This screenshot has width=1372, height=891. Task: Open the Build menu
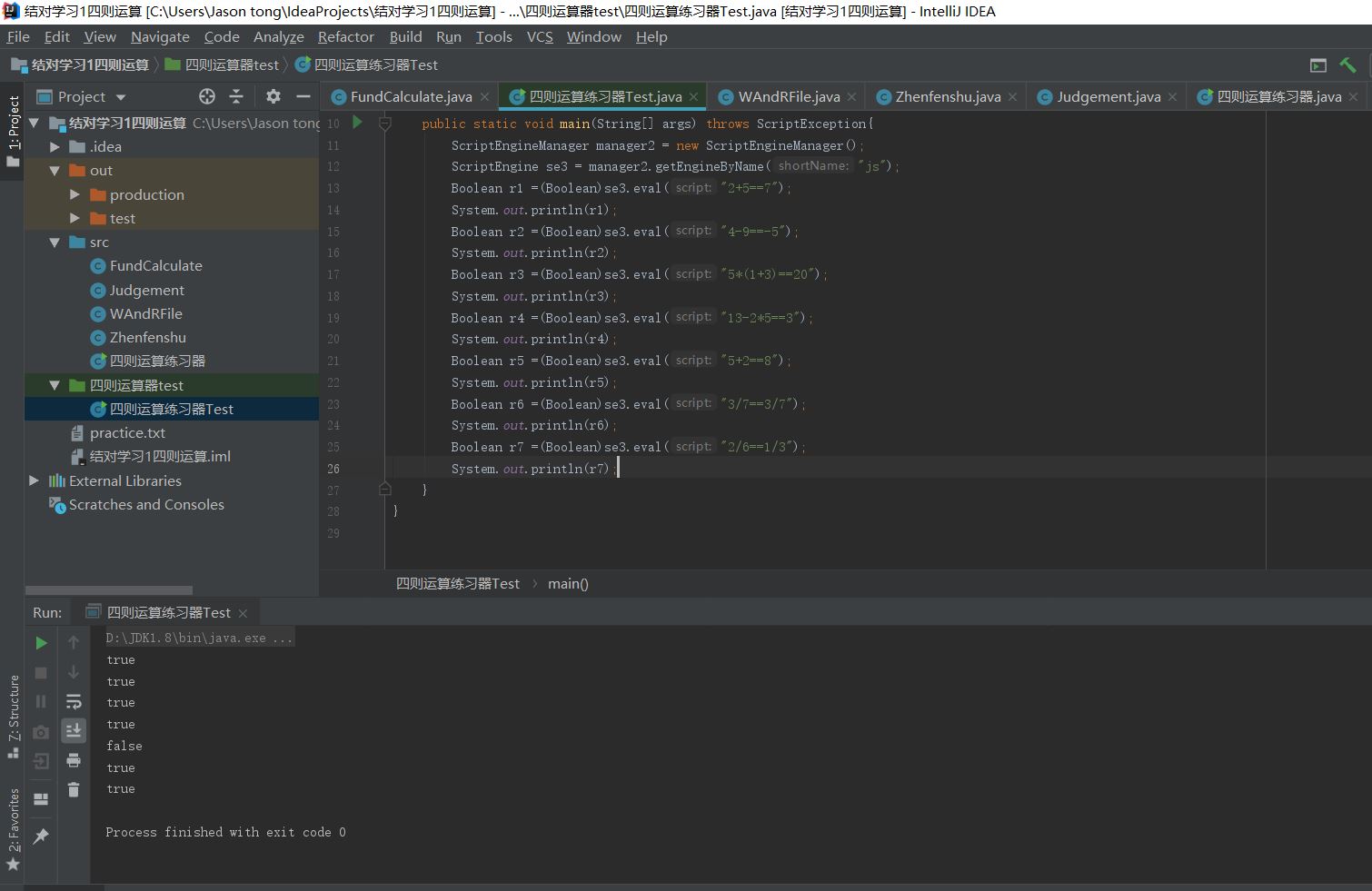[x=405, y=36]
